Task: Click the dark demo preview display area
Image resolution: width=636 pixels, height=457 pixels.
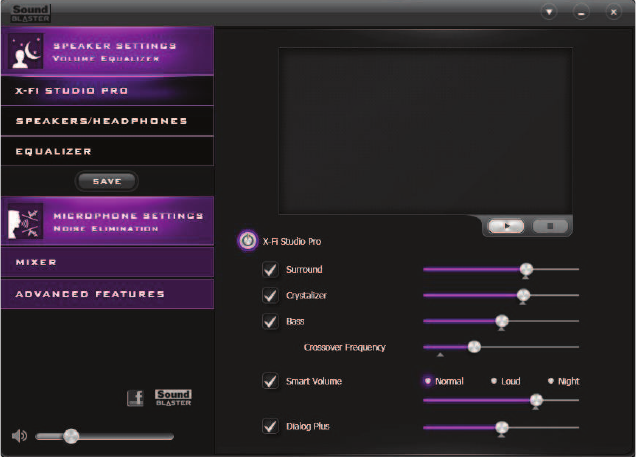Action: [425, 131]
